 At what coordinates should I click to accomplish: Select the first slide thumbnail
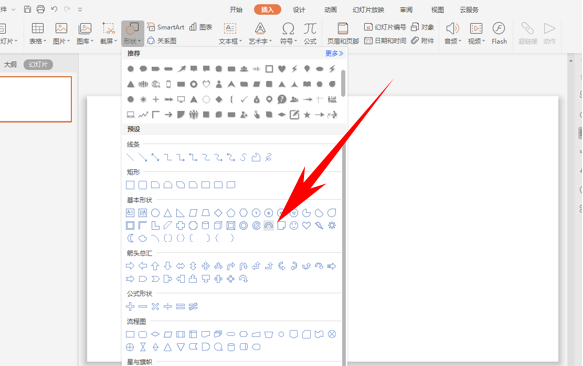(35, 99)
